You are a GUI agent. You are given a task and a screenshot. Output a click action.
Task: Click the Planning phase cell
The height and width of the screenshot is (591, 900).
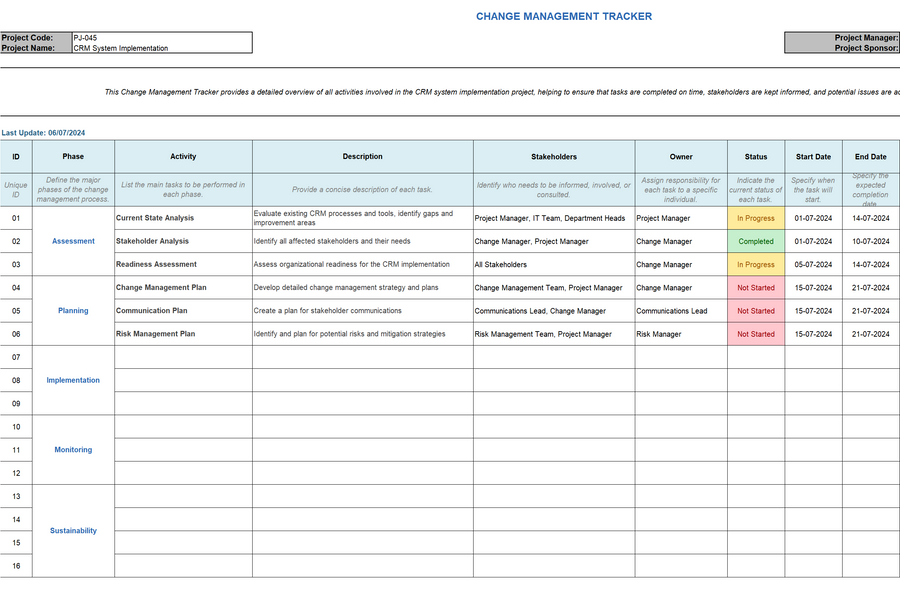click(x=72, y=311)
